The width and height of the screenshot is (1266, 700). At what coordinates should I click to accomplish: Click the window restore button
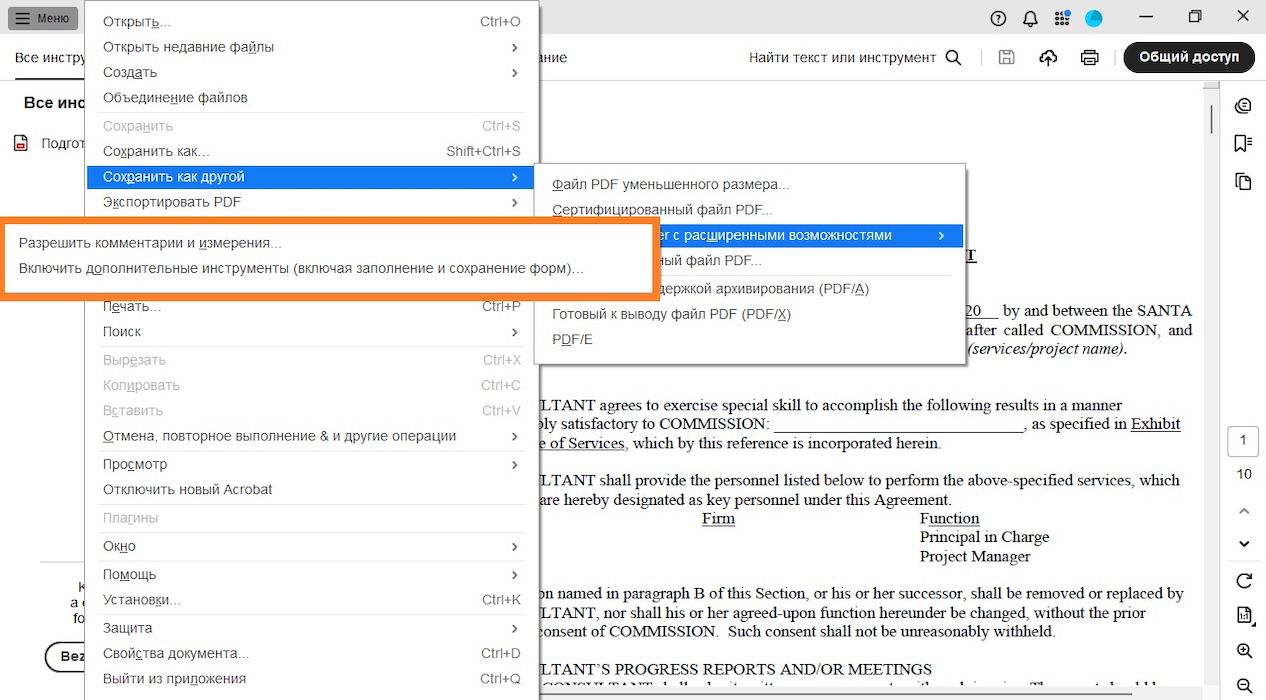point(1195,17)
